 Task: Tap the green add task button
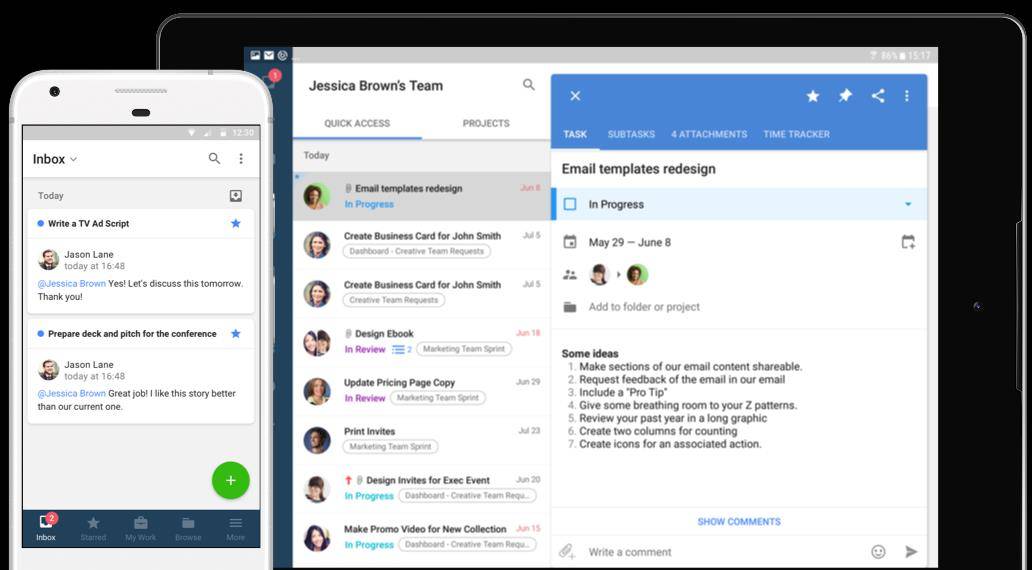click(x=230, y=480)
